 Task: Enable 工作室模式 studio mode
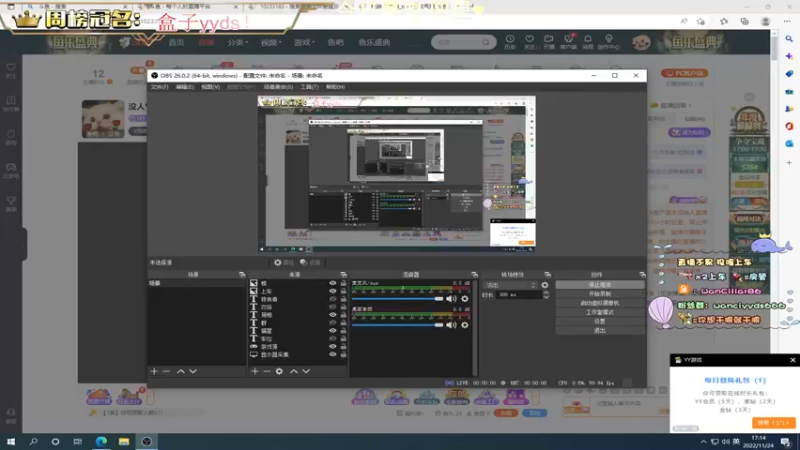[x=599, y=312]
